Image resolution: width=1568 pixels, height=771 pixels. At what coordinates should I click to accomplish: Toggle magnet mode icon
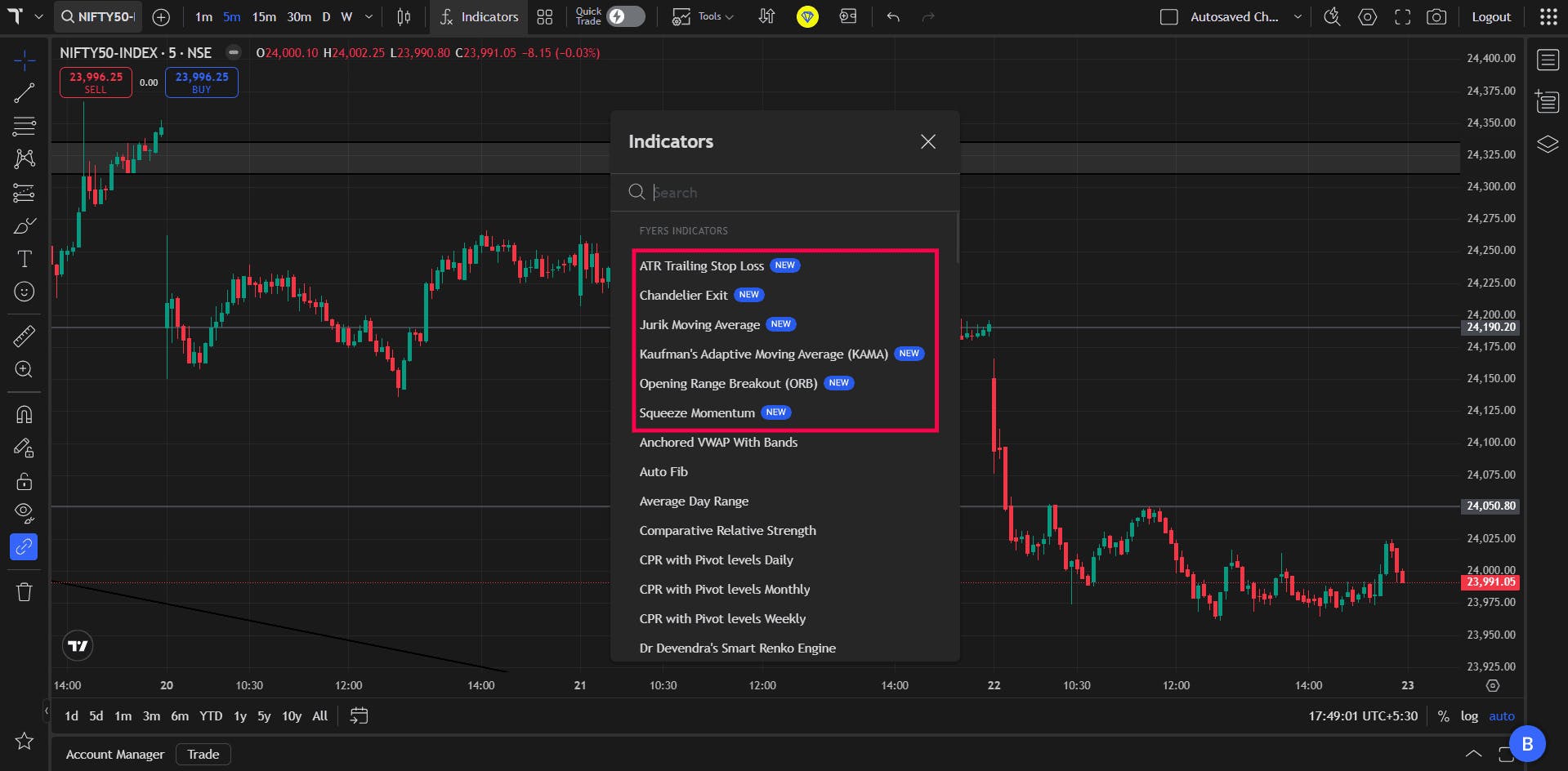point(25,414)
